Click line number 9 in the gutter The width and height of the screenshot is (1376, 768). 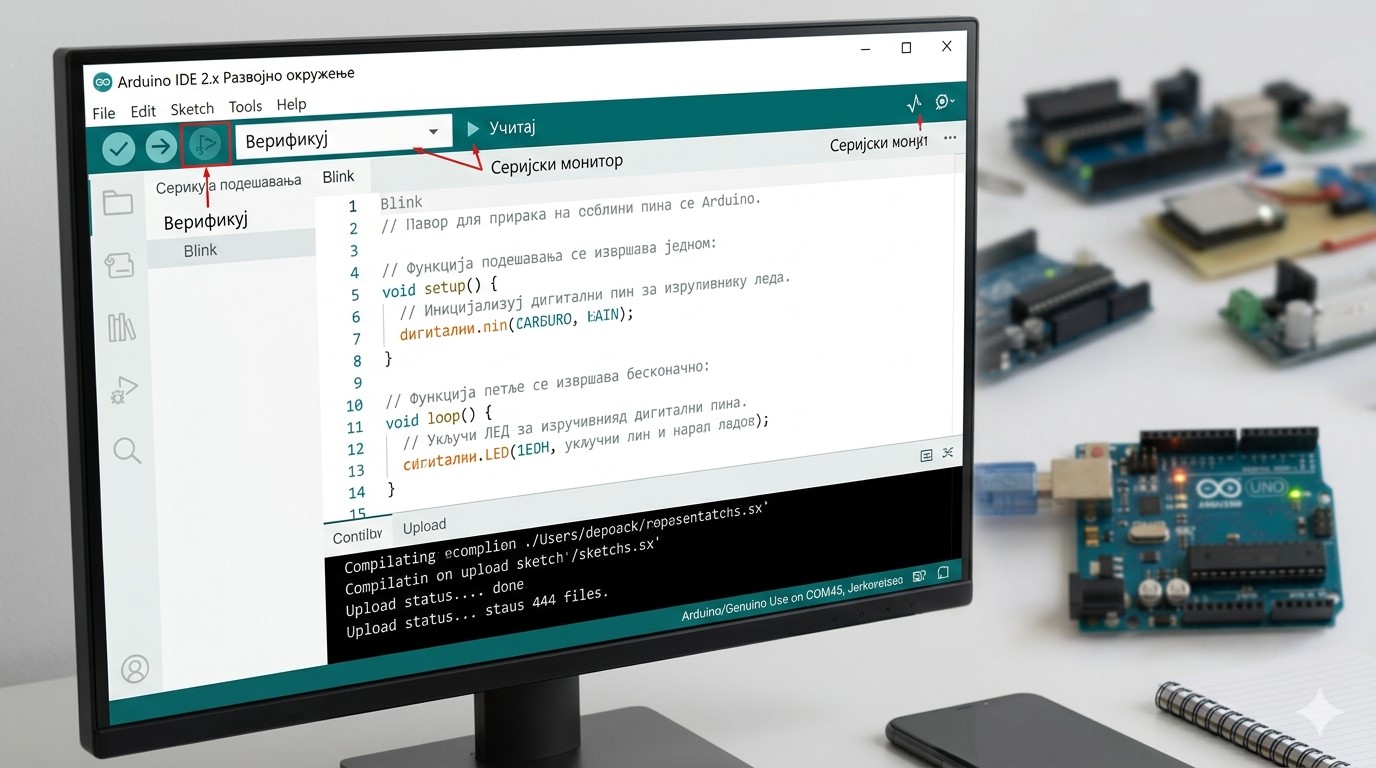pos(357,383)
